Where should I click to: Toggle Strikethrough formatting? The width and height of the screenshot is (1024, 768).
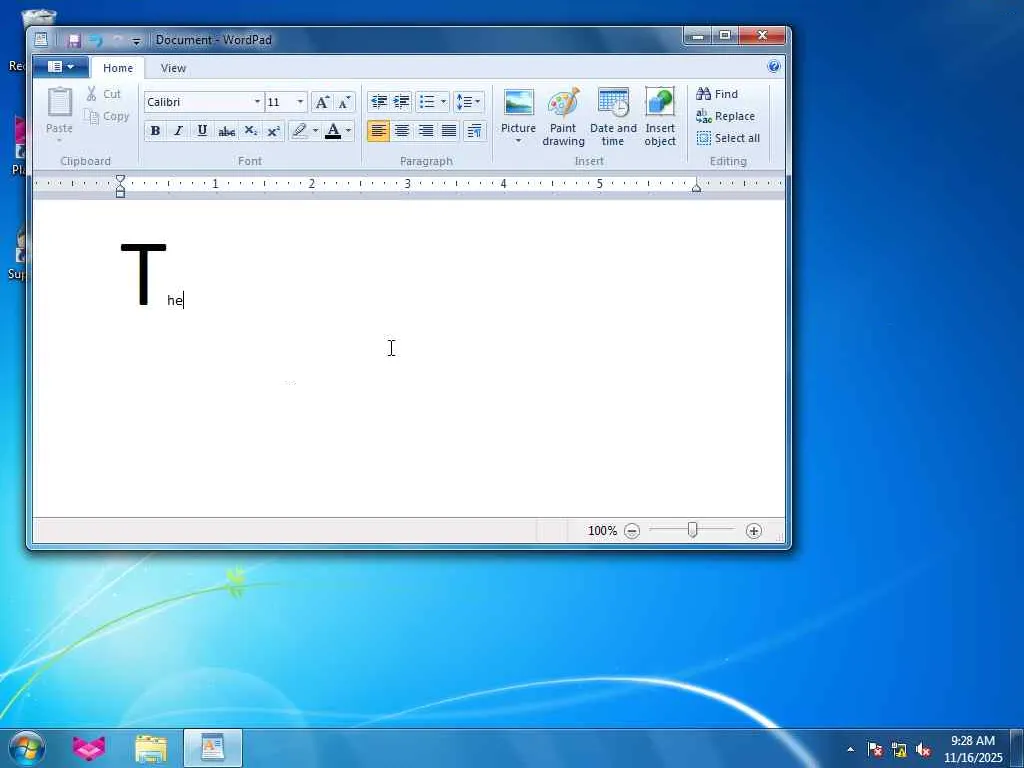(x=226, y=131)
